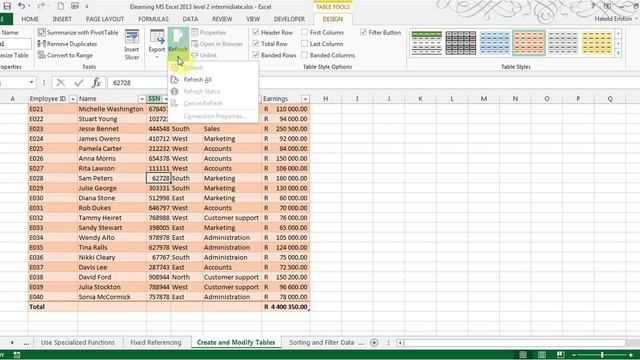The image size is (640, 360).
Task: Switch to Normal view in status bar
Action: pos(523,355)
